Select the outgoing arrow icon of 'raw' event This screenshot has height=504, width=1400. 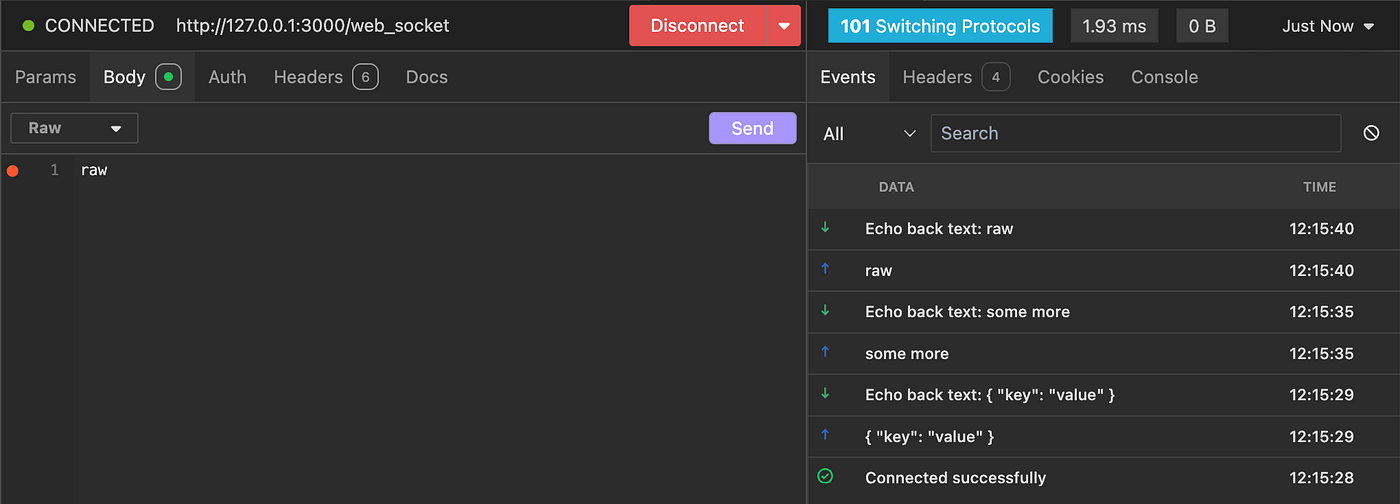pyautogui.click(x=825, y=269)
